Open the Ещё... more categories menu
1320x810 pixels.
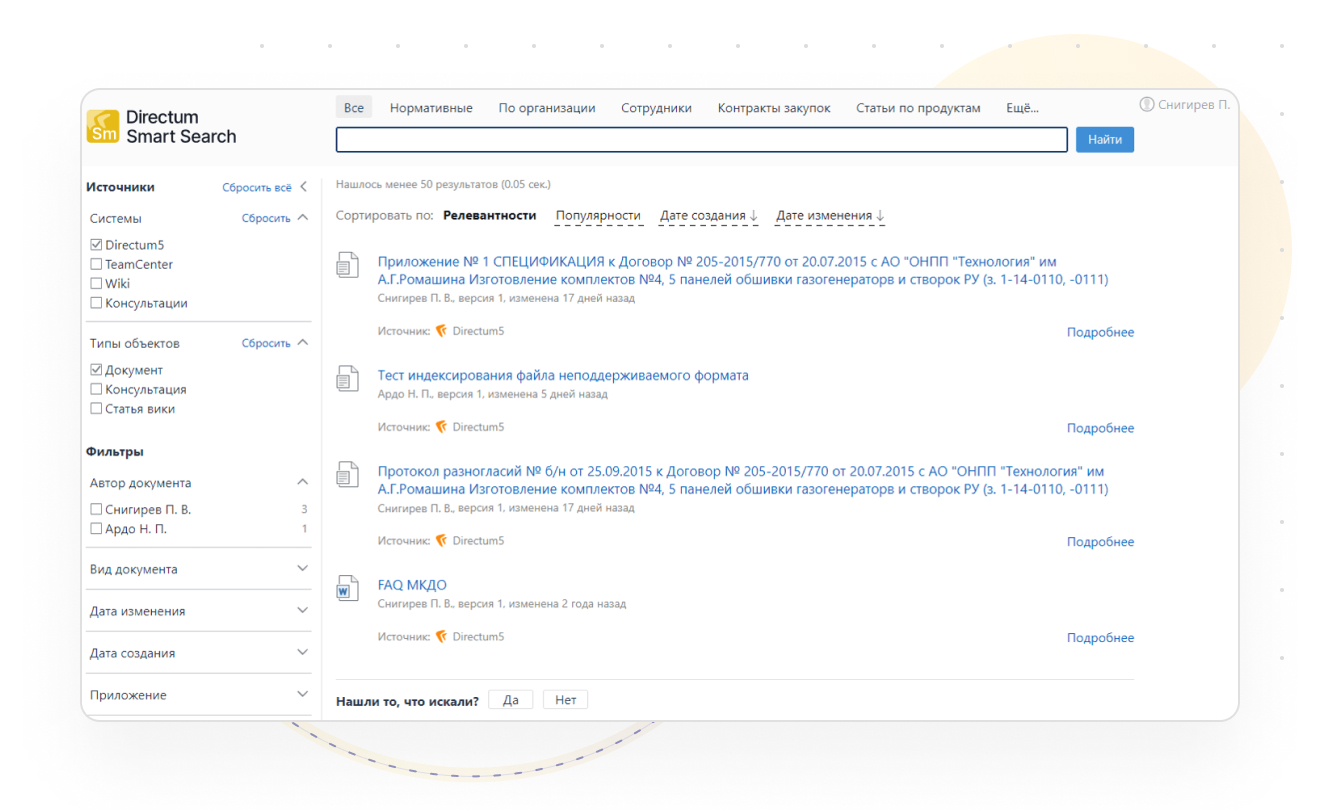click(1022, 108)
